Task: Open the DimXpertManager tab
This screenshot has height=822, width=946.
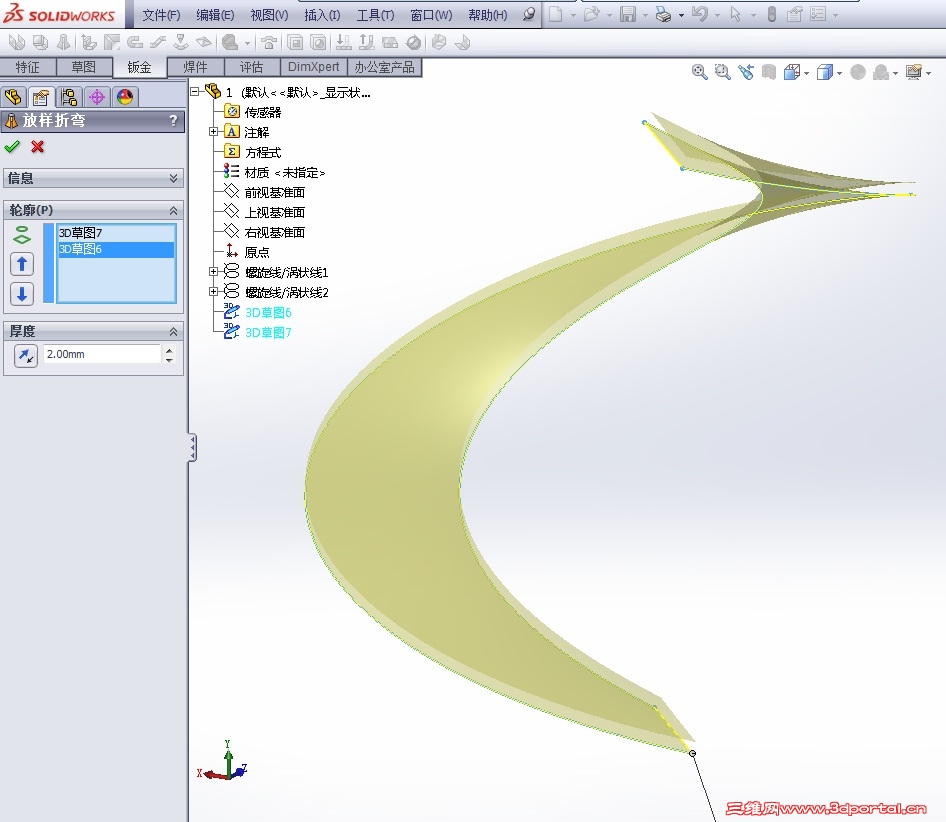Action: click(97, 97)
